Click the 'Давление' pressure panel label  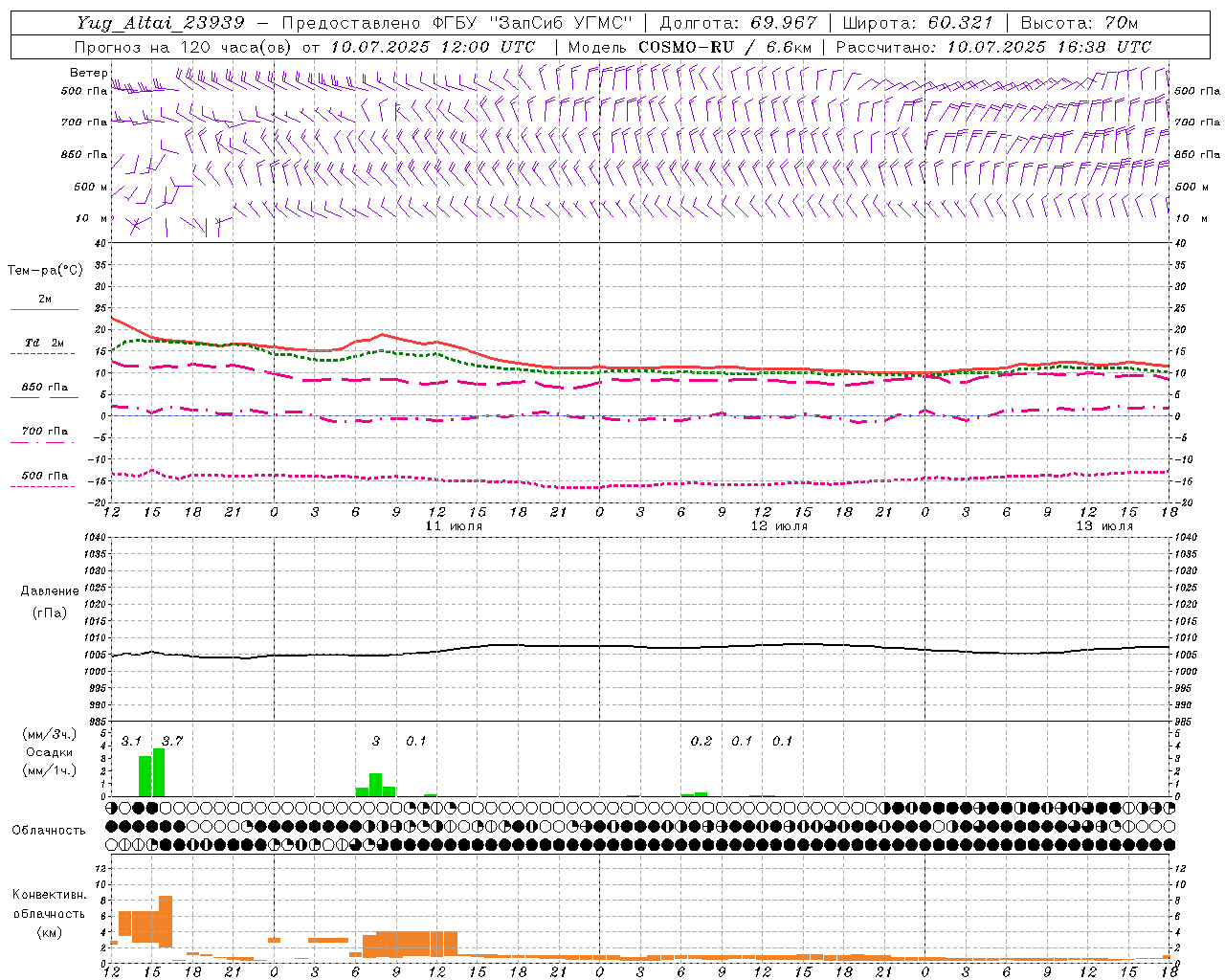(50, 591)
